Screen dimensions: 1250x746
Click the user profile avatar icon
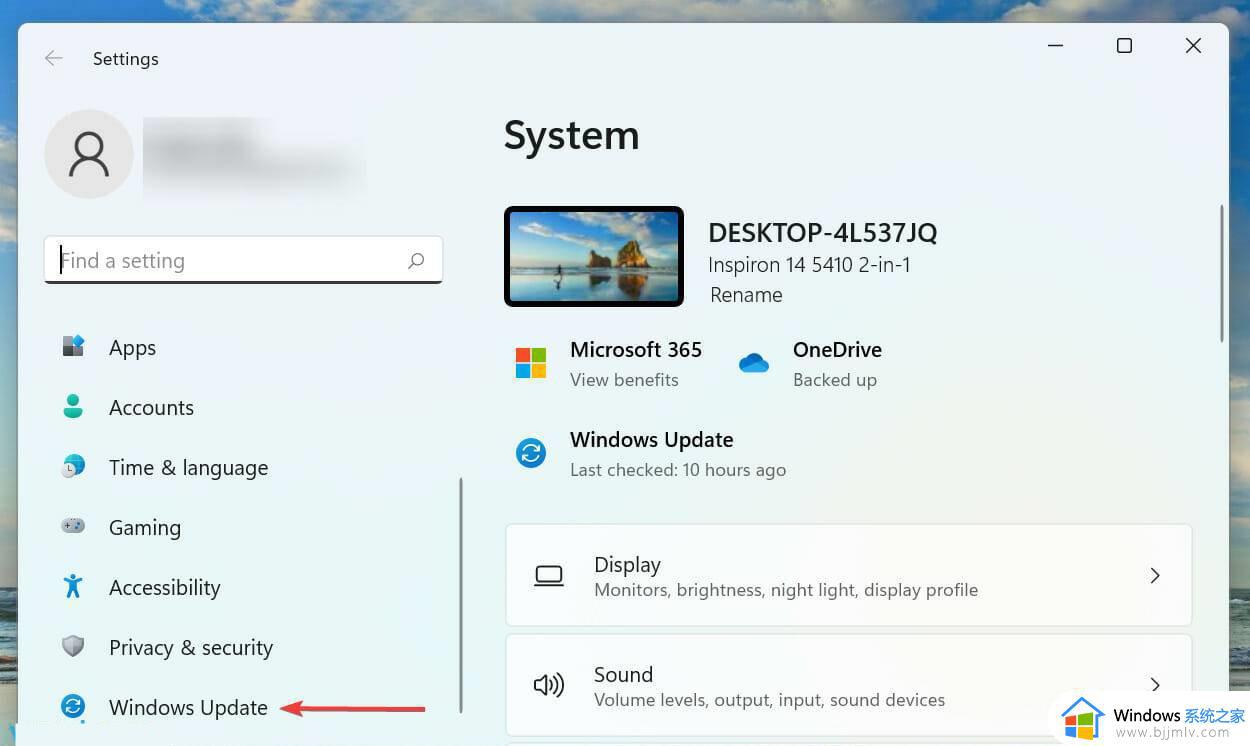[89, 154]
